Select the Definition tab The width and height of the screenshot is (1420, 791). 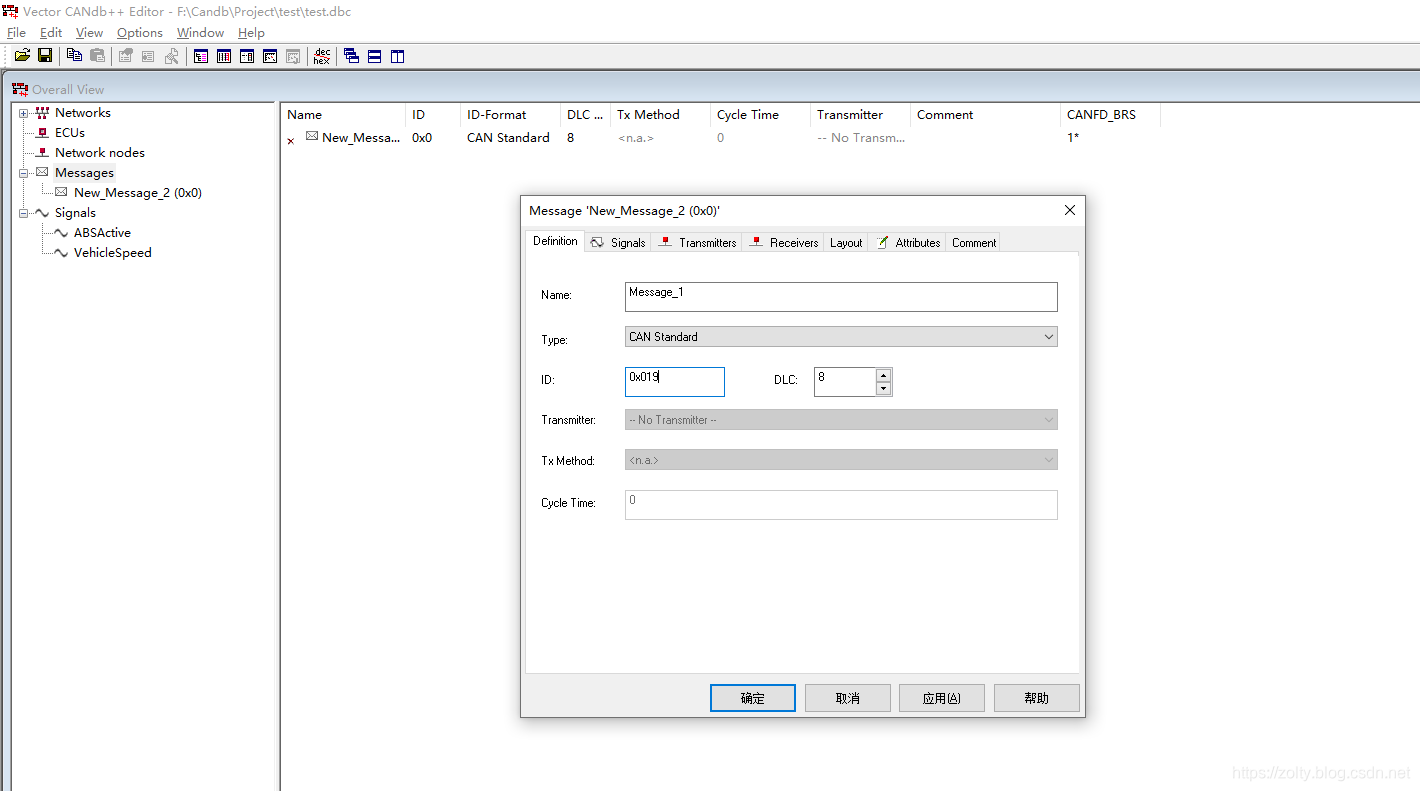click(555, 241)
